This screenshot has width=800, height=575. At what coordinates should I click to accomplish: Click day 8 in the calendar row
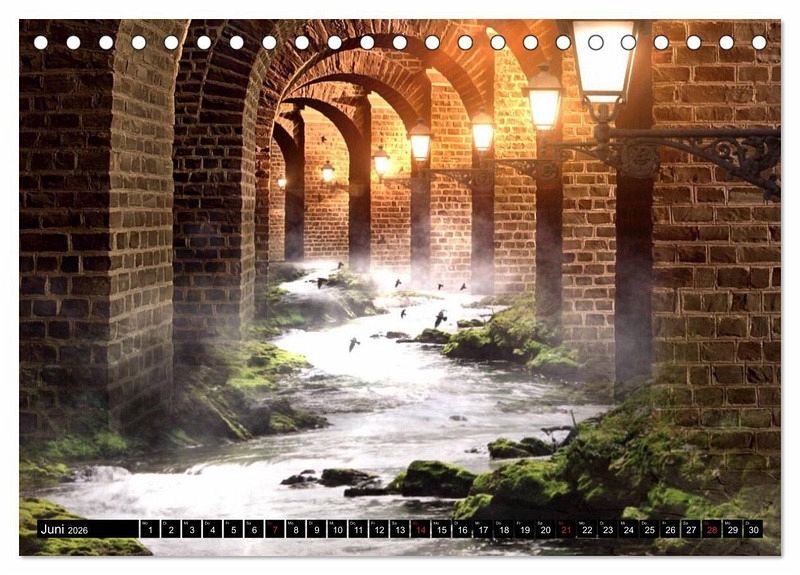click(x=296, y=529)
